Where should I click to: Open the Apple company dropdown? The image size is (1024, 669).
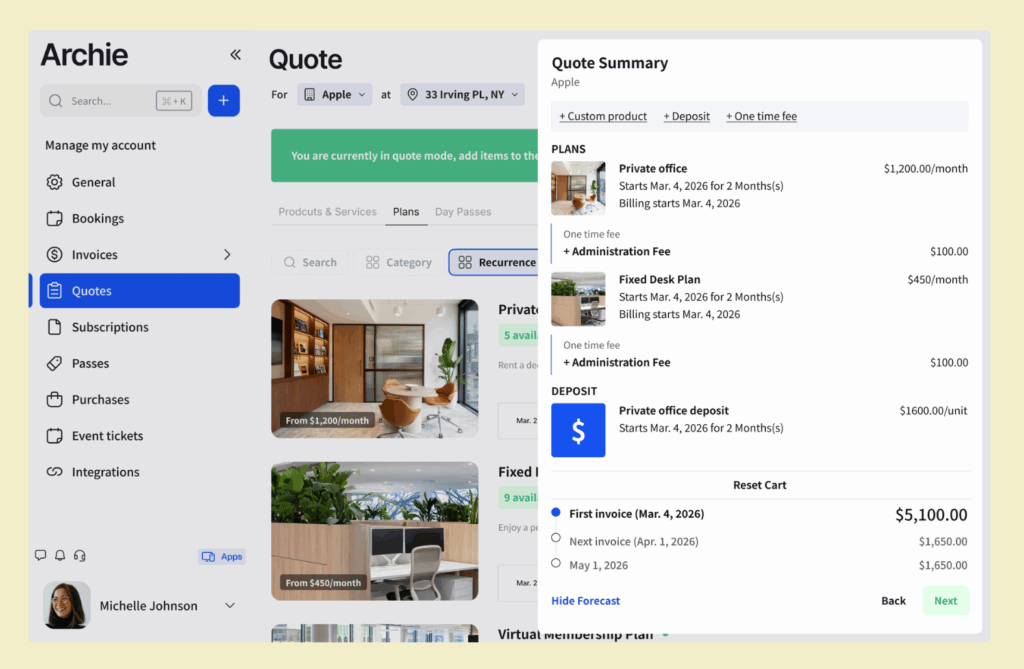[x=334, y=94]
